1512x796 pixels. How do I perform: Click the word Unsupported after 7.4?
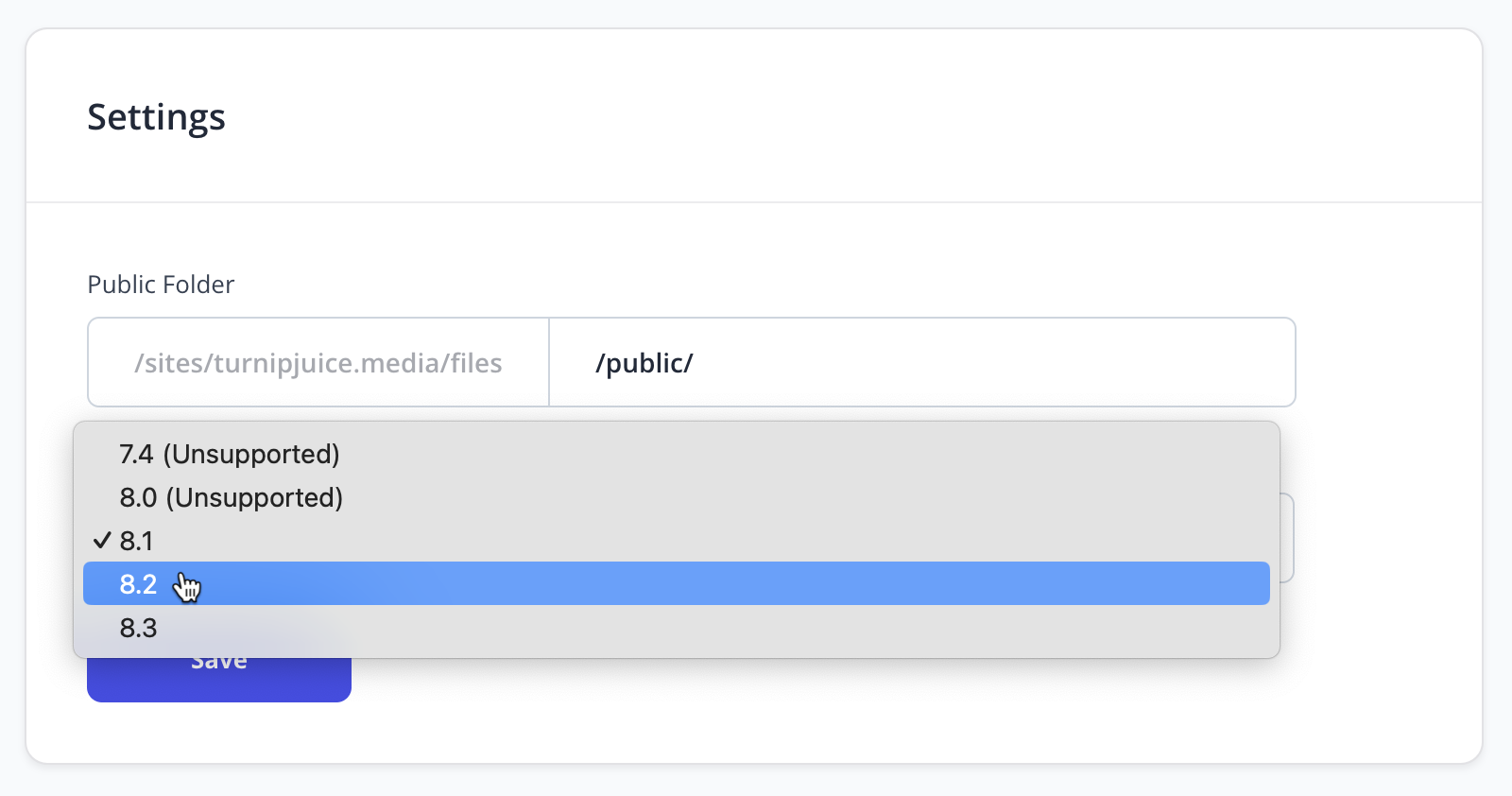[x=250, y=454]
